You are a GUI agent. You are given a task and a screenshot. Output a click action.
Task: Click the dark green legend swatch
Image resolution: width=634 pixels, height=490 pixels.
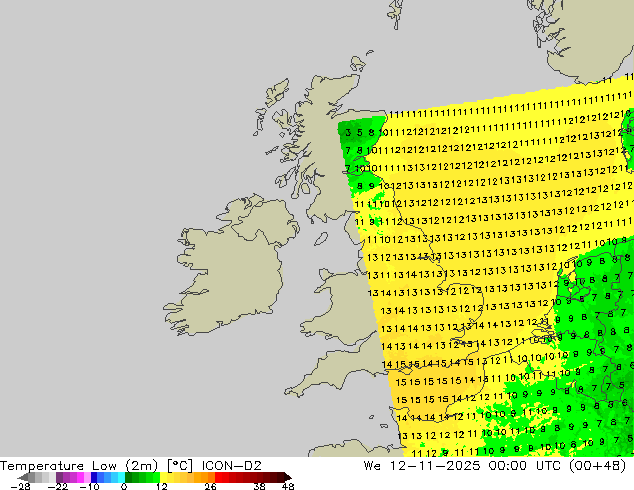tap(129, 477)
